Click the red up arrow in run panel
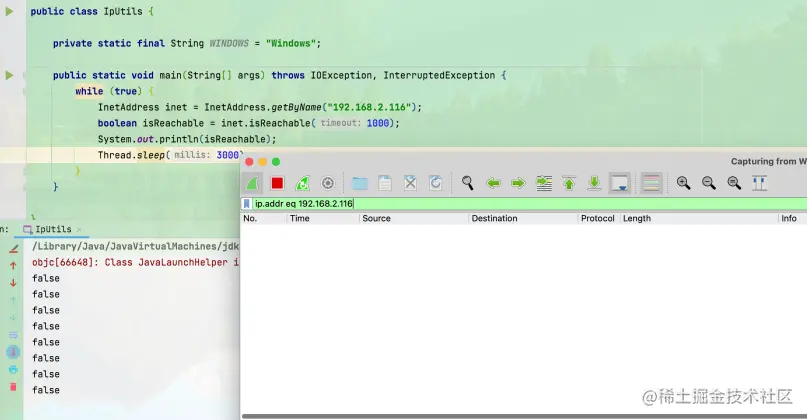 (13, 266)
